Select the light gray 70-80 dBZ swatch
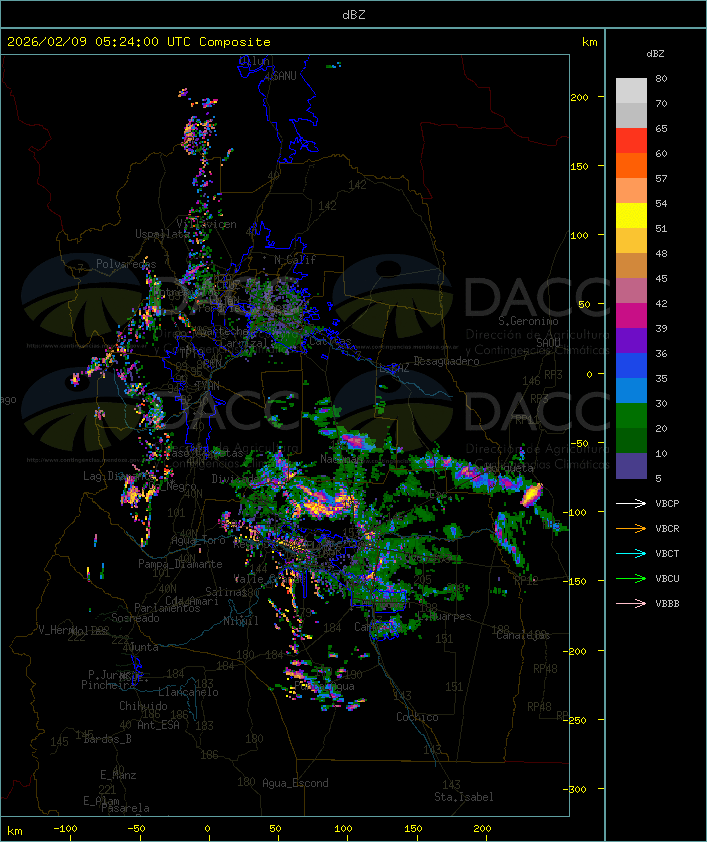Image resolution: width=707 pixels, height=842 pixels. click(x=631, y=91)
